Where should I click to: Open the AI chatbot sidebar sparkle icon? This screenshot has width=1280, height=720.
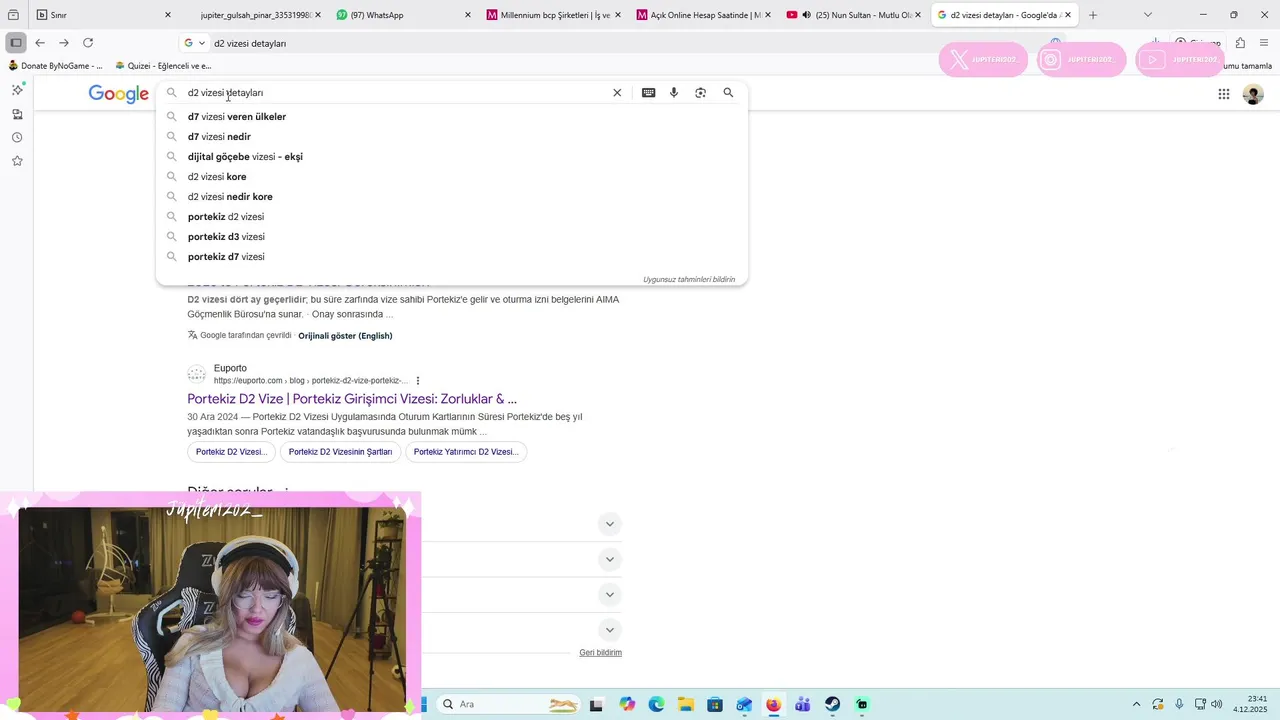click(17, 90)
